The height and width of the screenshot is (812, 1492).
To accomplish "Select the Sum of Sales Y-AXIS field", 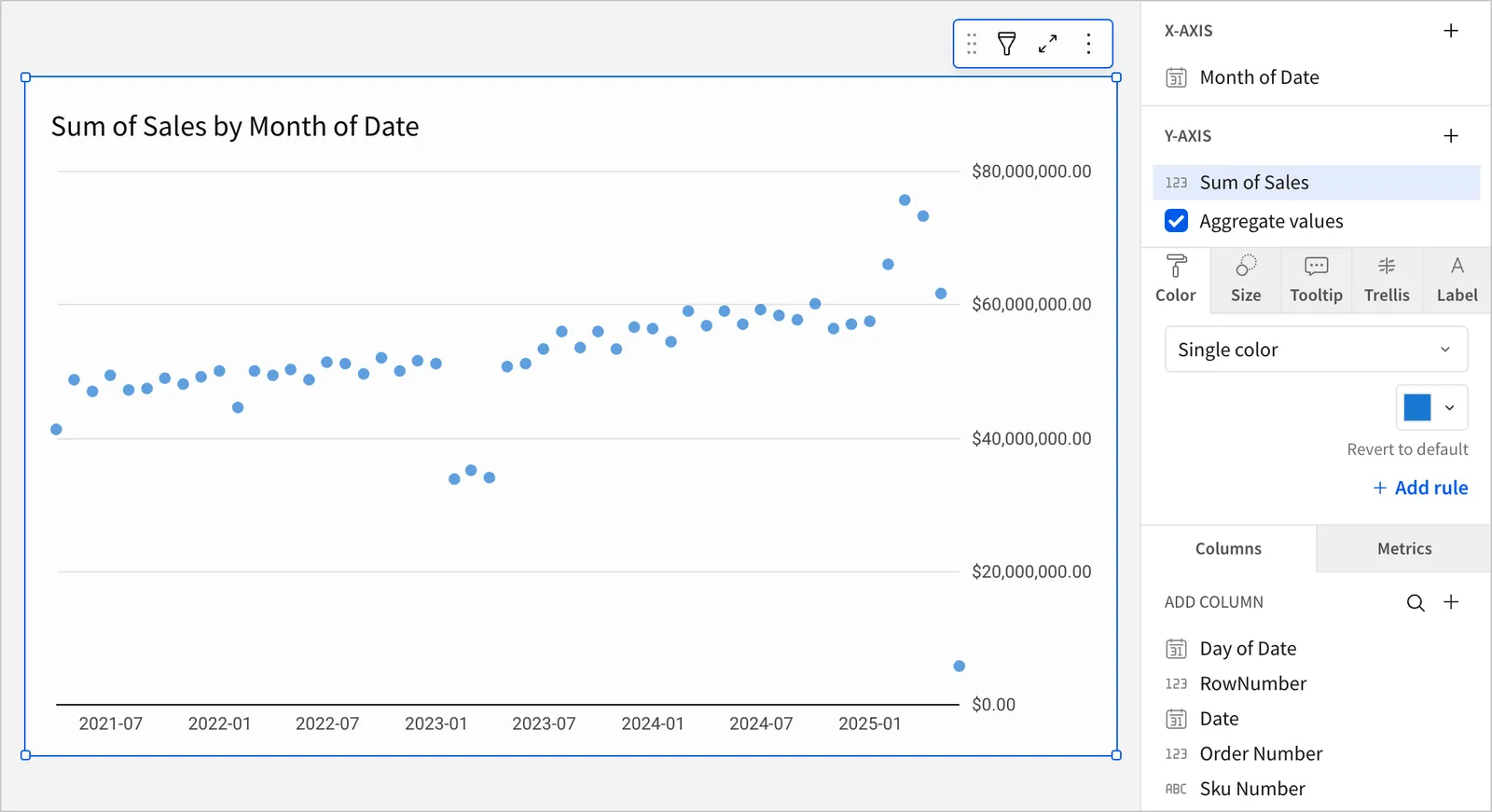I will [x=1316, y=183].
